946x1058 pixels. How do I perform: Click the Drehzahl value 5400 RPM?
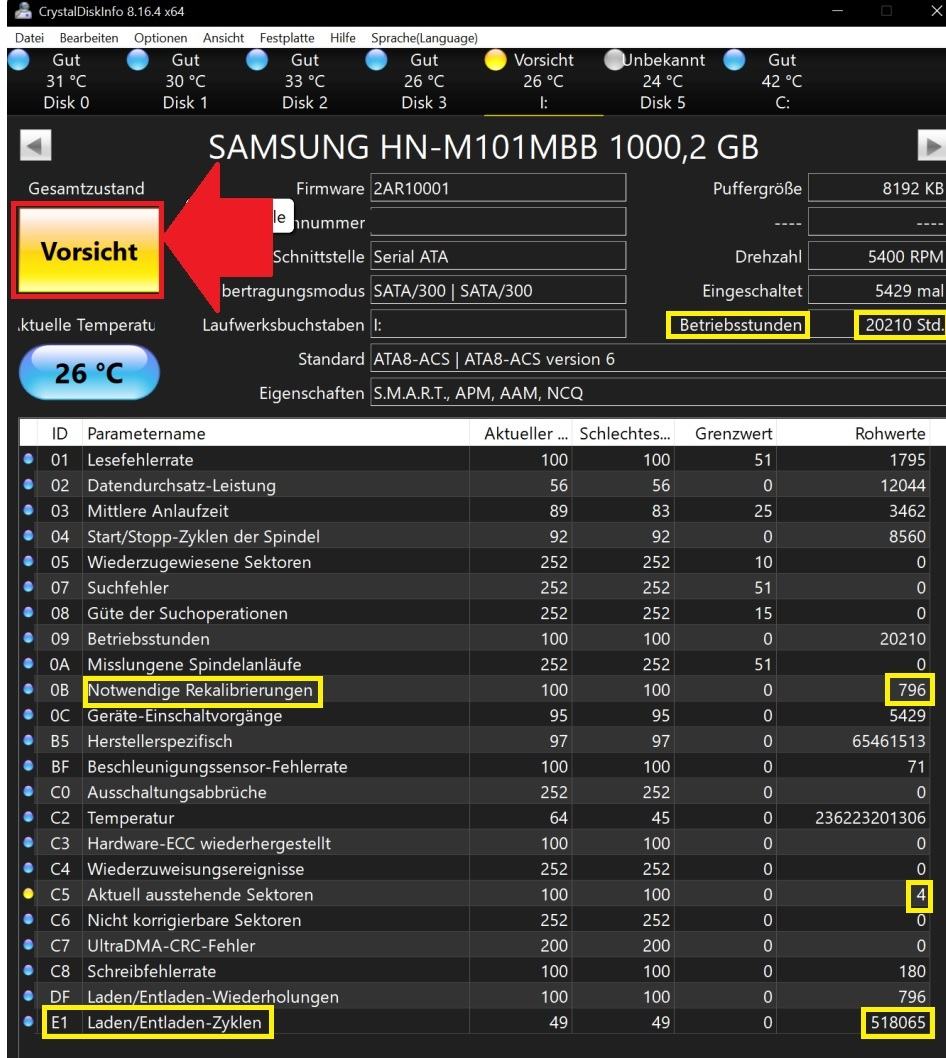pyautogui.click(x=877, y=256)
